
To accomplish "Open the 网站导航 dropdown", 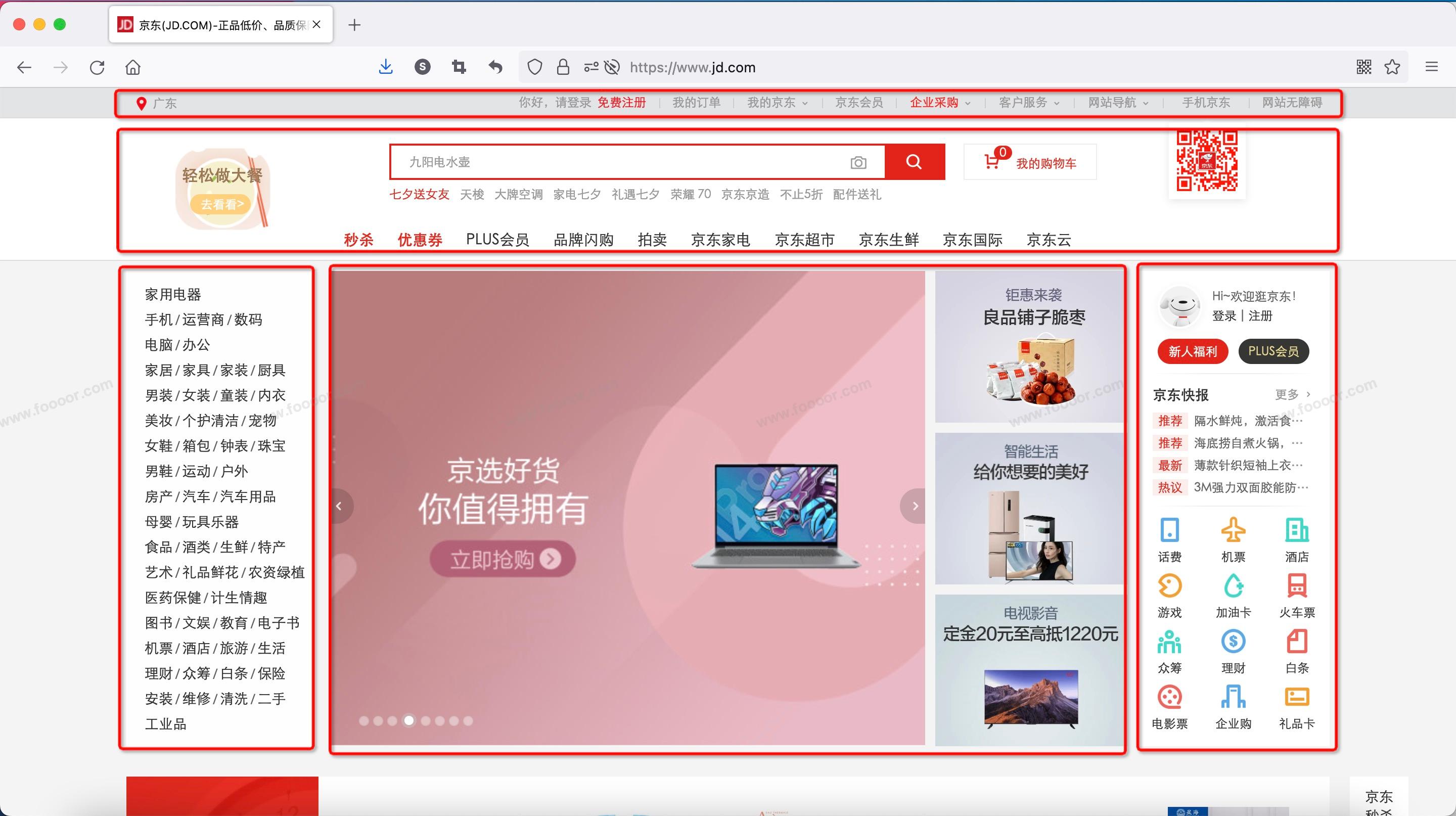I will [x=1118, y=103].
